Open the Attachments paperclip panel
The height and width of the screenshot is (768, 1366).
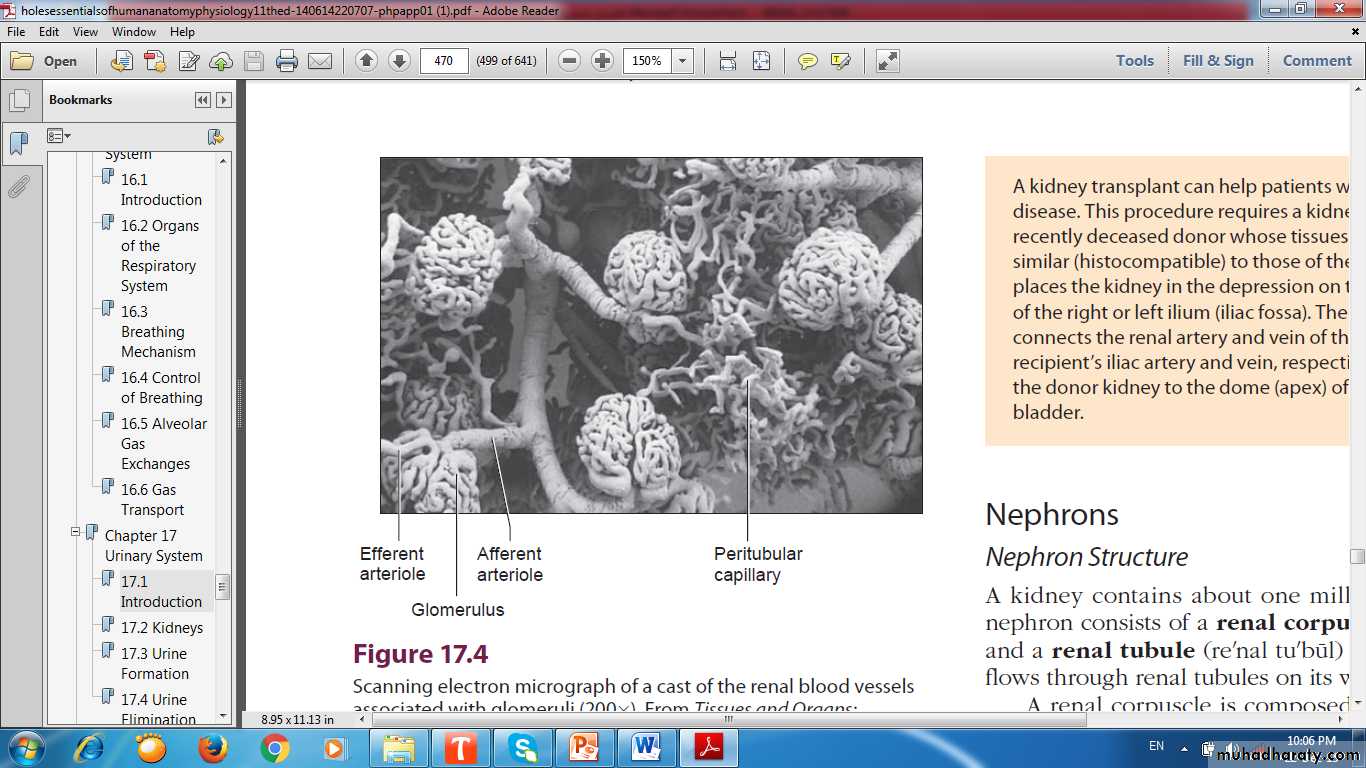(18, 187)
